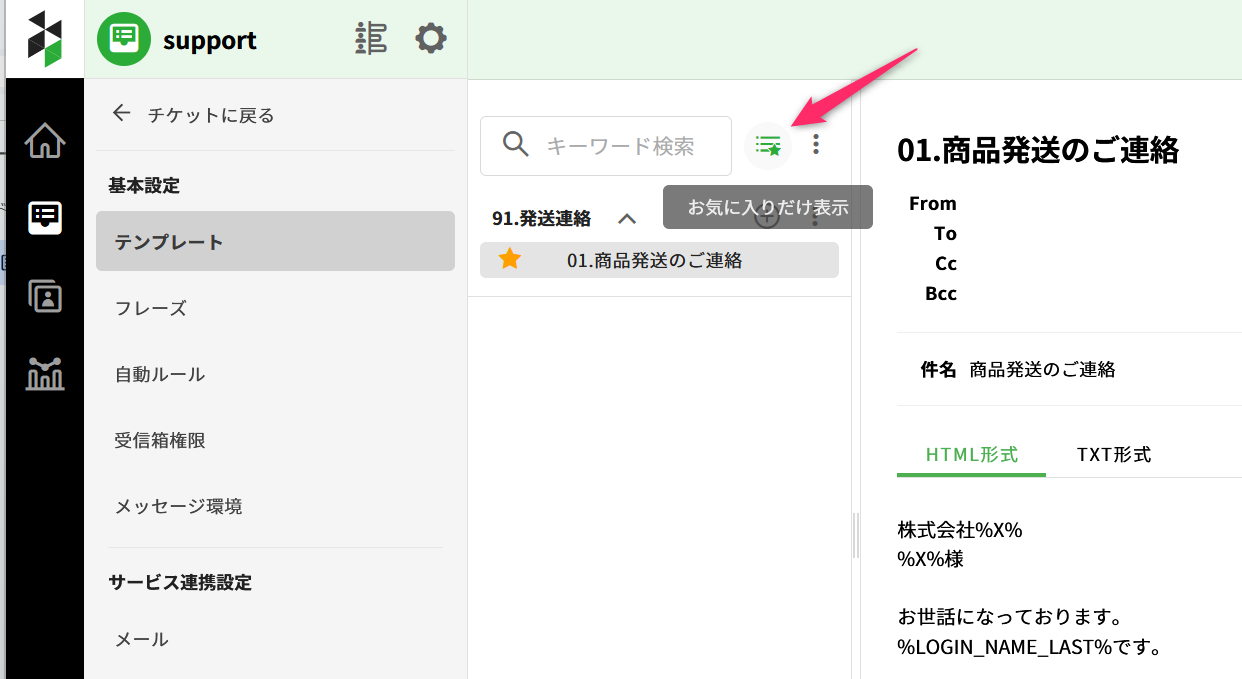The width and height of the screenshot is (1242, 679).
Task: Open the ticket inbox icon in the black sidebar
Action: (45, 216)
